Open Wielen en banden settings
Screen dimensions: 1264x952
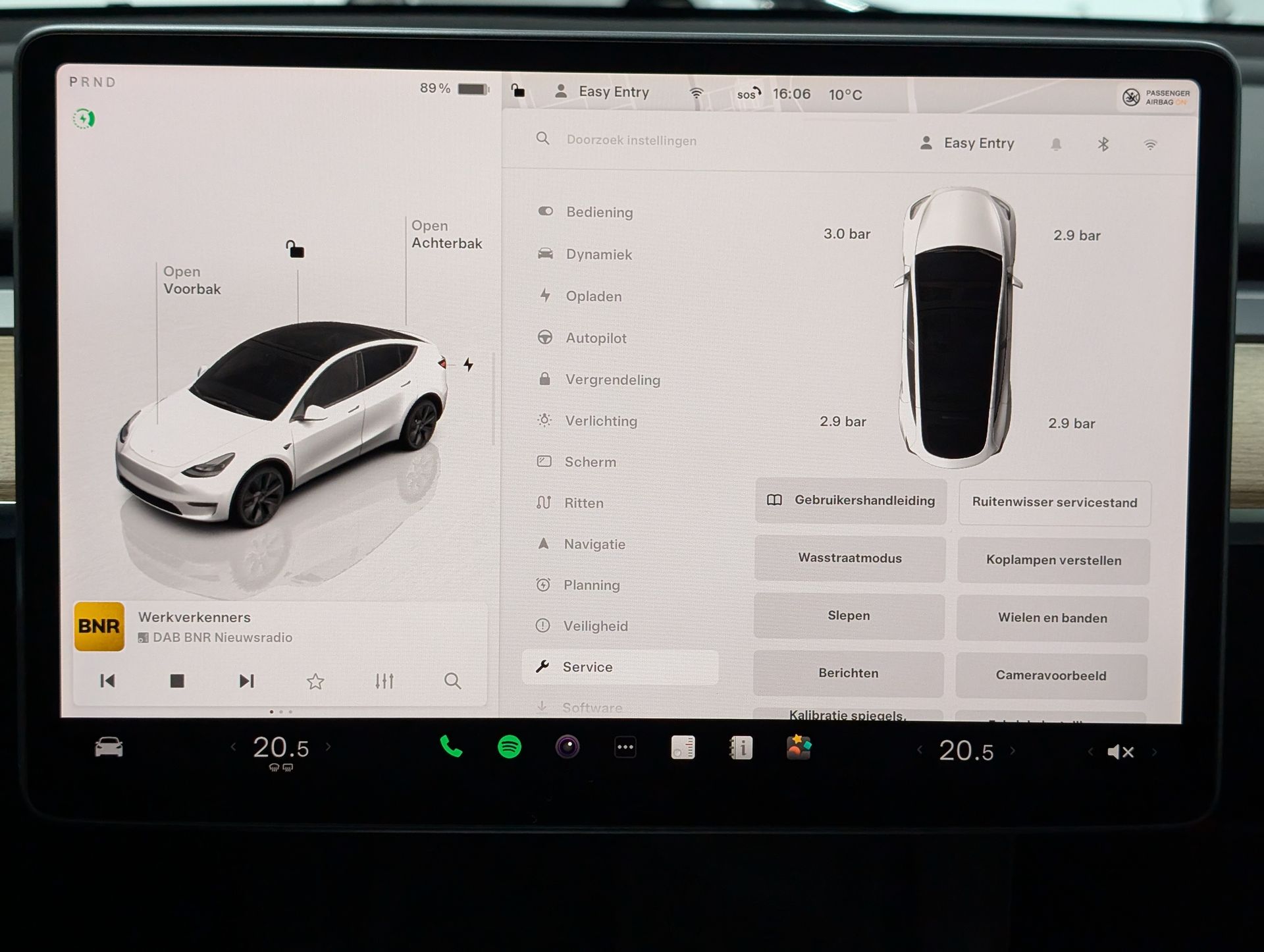coord(1052,618)
